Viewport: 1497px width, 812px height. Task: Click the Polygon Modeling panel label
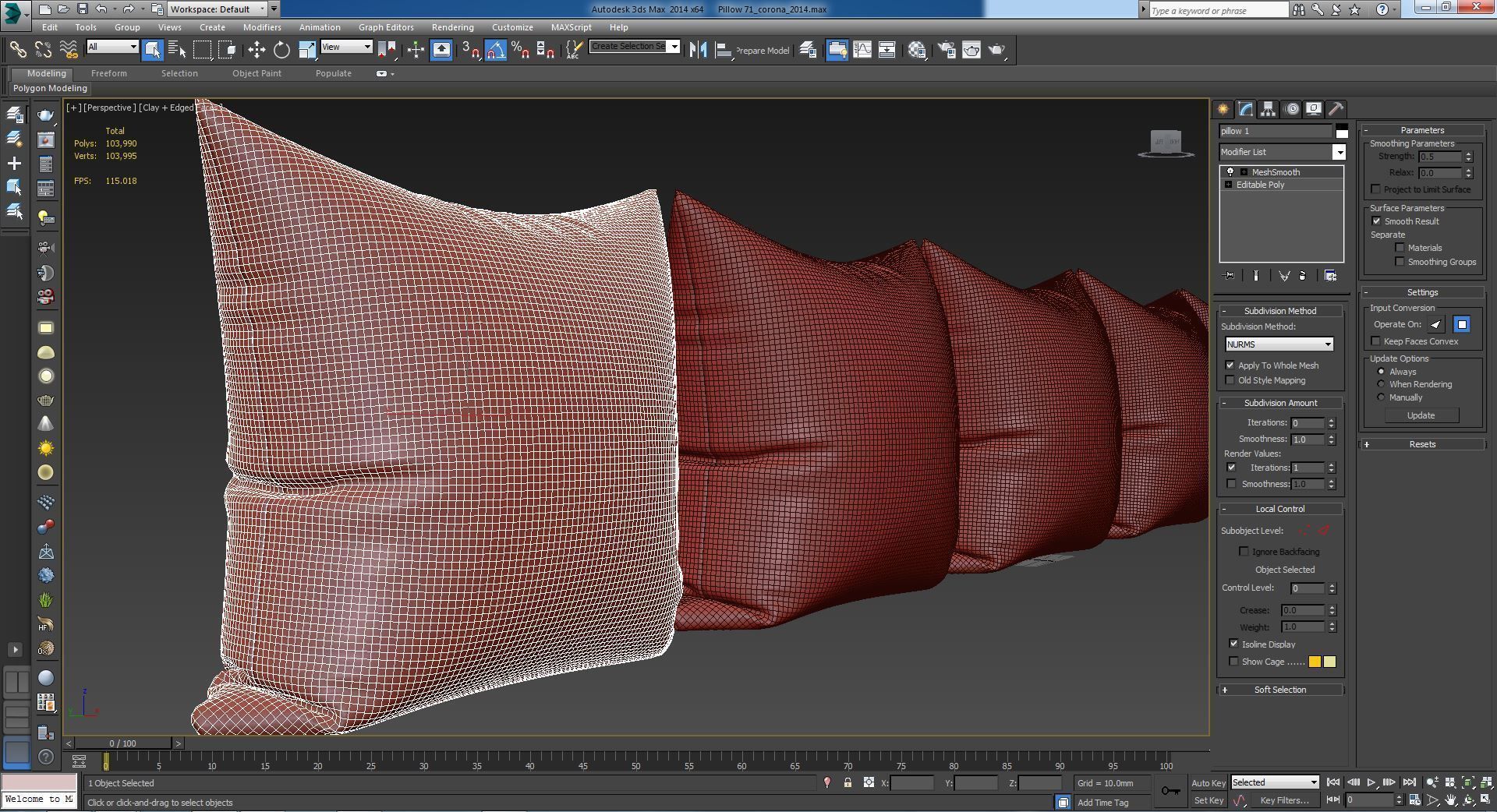coord(50,88)
